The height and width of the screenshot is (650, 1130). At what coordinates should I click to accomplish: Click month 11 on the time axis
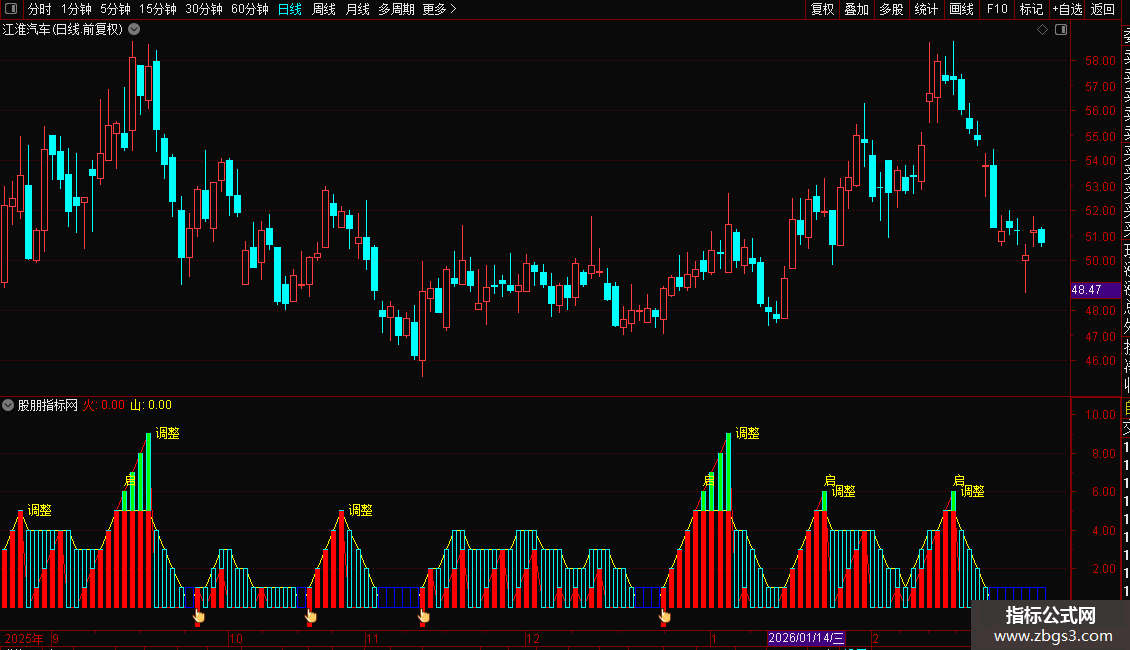372,638
